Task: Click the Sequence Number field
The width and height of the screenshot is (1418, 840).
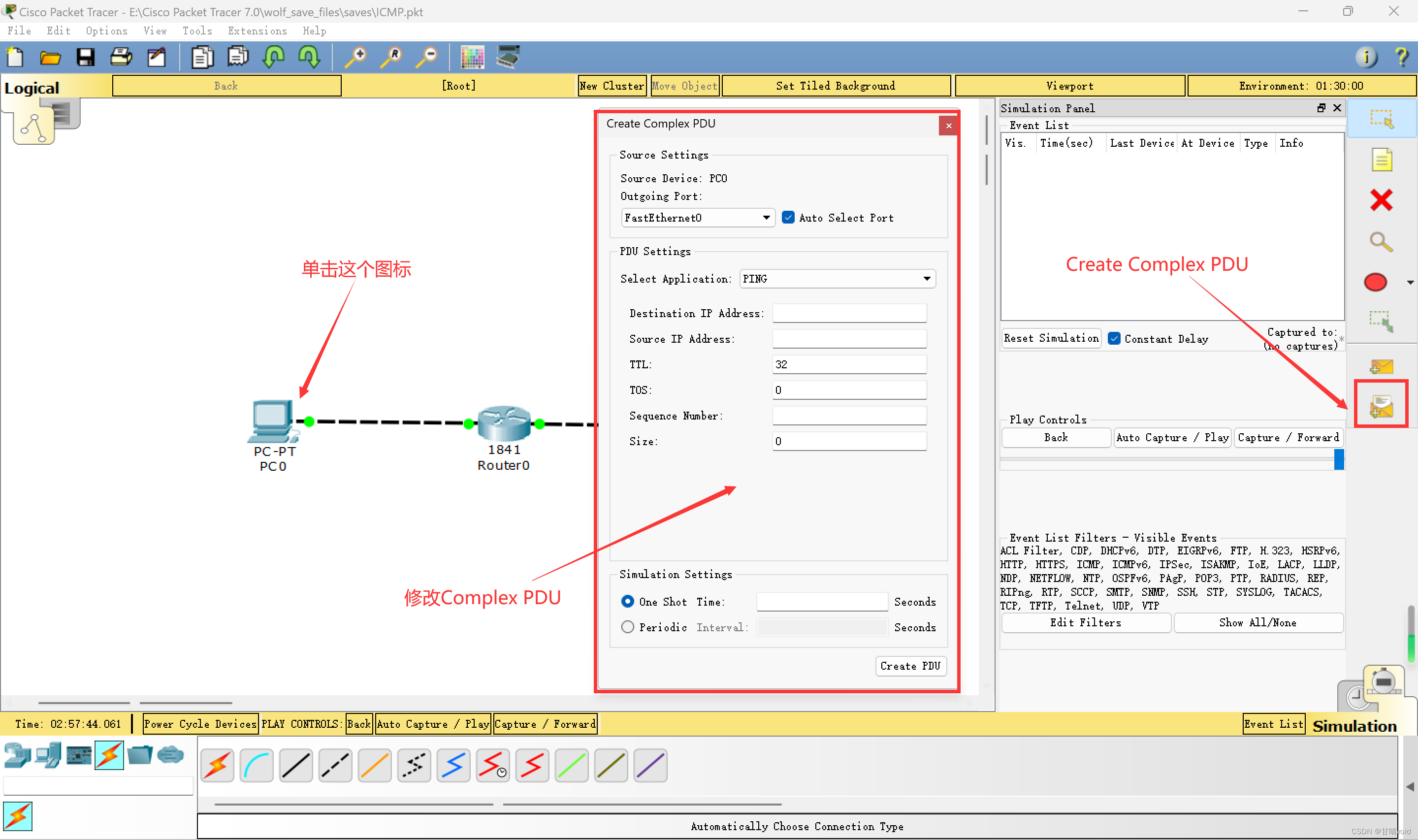Action: pyautogui.click(x=849, y=416)
